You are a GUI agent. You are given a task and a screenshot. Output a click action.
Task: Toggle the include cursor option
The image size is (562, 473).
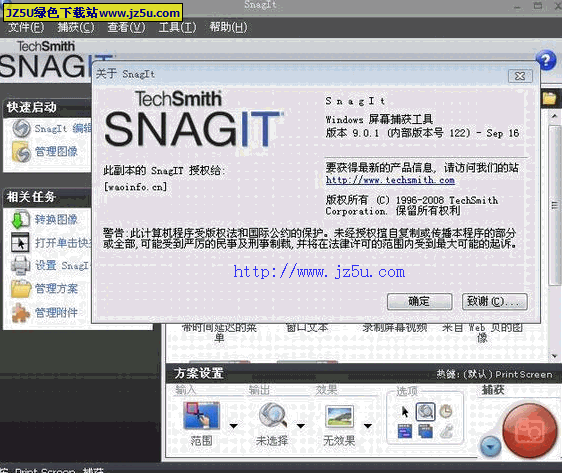point(405,412)
